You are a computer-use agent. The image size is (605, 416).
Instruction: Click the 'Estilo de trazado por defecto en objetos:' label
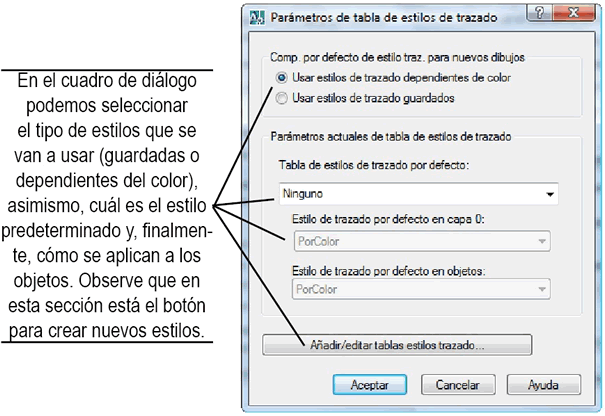[389, 271]
